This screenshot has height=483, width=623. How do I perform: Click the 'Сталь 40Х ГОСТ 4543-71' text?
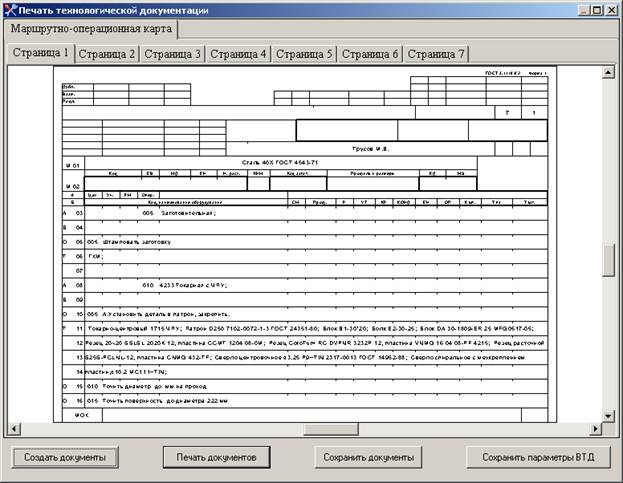click(280, 162)
